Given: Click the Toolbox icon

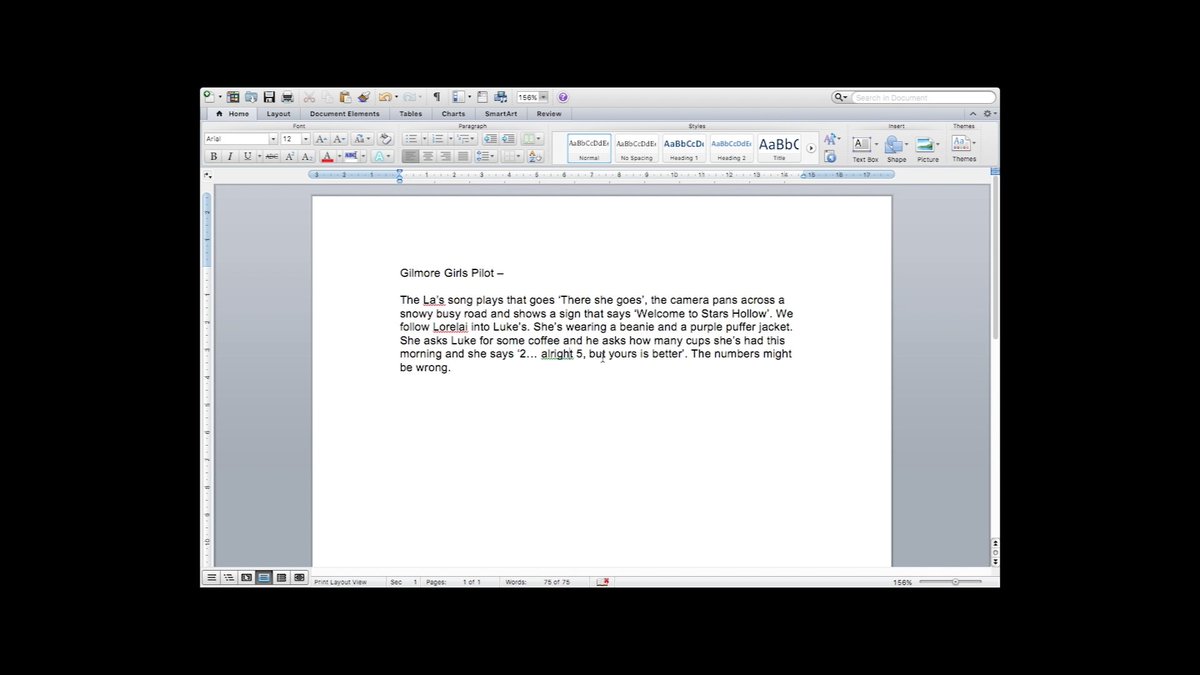Looking at the screenshot, I should [482, 97].
